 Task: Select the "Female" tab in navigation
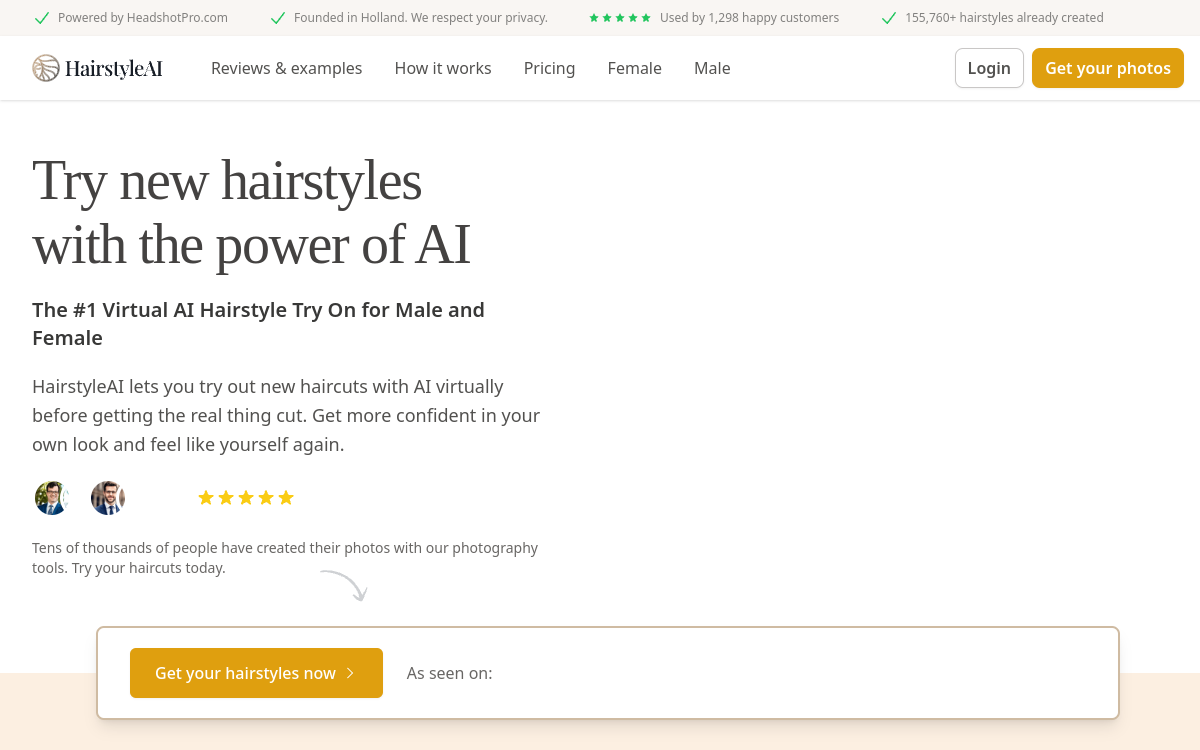tap(634, 68)
